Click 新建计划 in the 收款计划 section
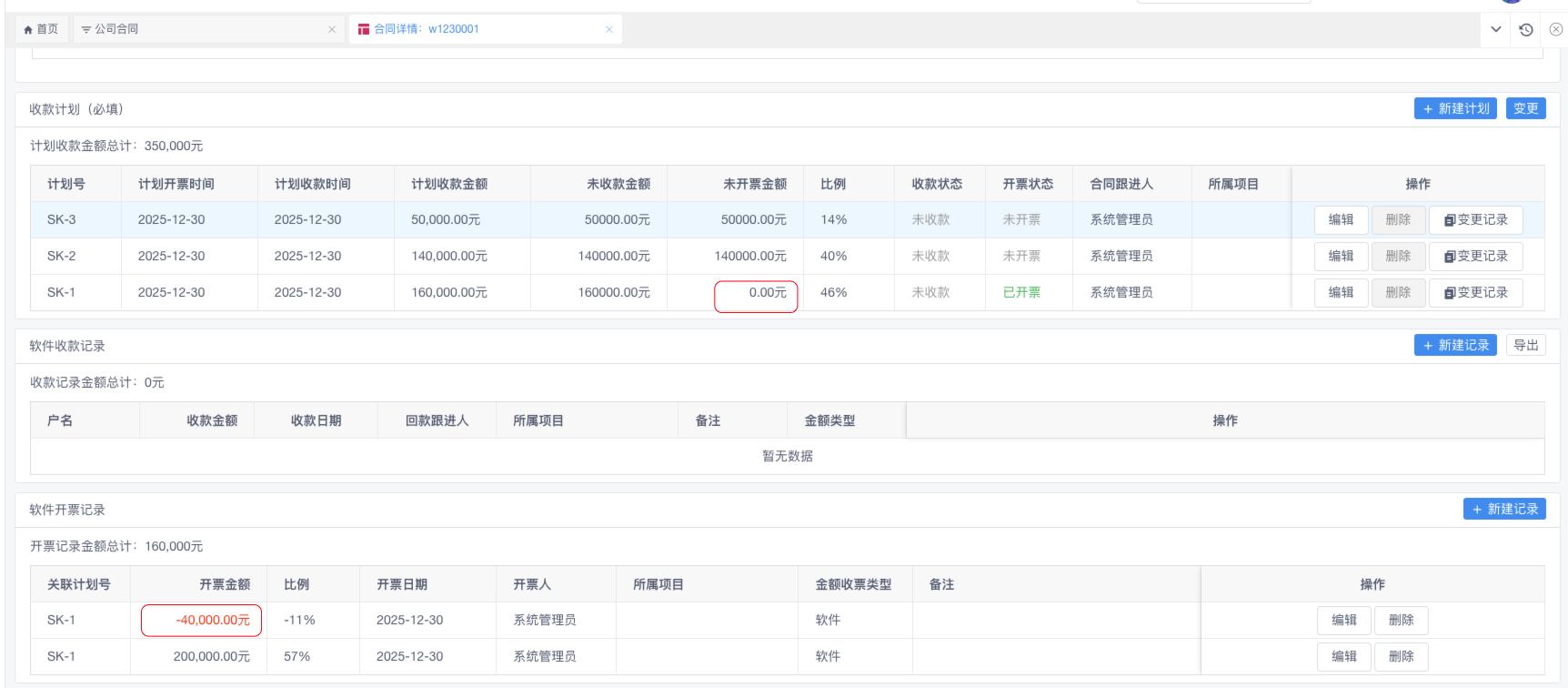Screen dimensions: 1568x688 pos(1455,108)
